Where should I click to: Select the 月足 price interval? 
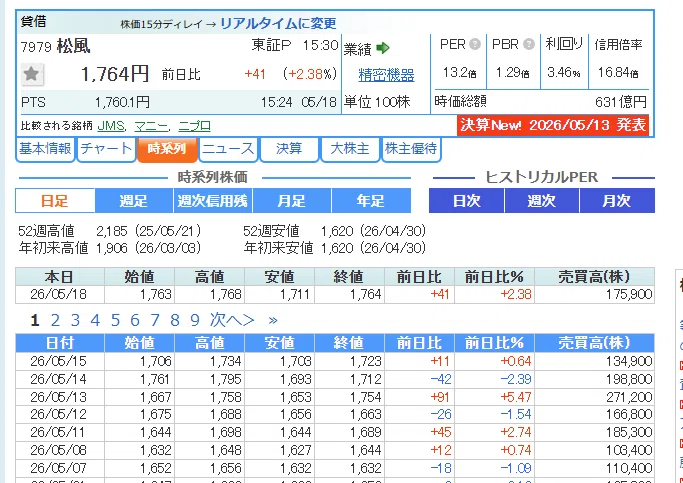pyautogui.click(x=292, y=201)
